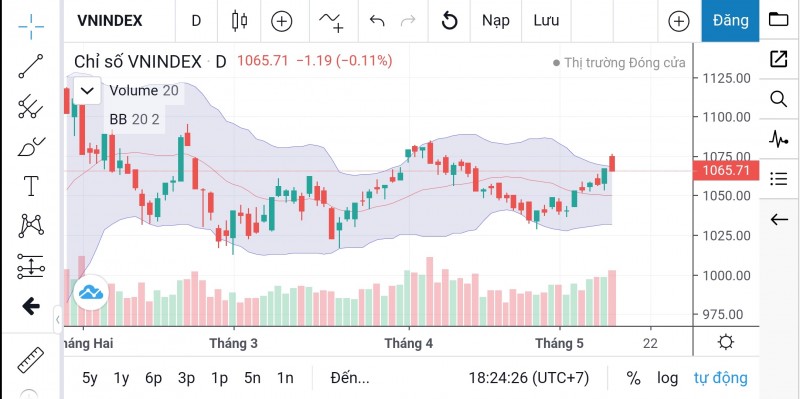
Task: Select the Text annotation tool
Action: [x=31, y=186]
